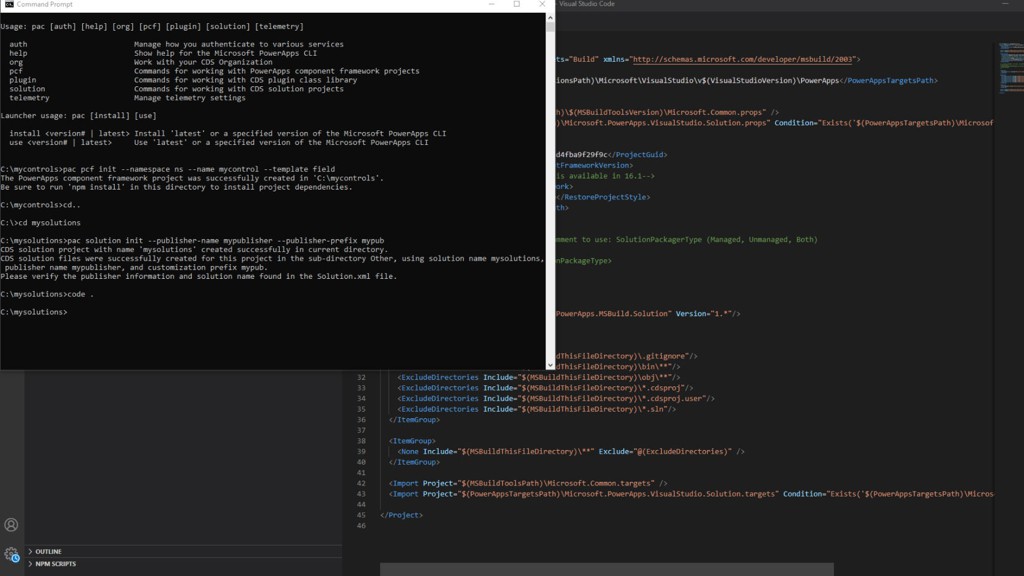Image resolution: width=1024 pixels, height=576 pixels.
Task: Click the 'cd mysolutions' command line
Action: coord(40,223)
